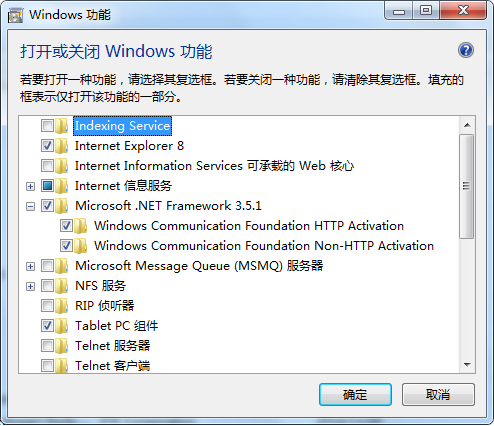The width and height of the screenshot is (494, 426).
Task: Expand the Internet 信息服务 tree node
Action: 30,186
